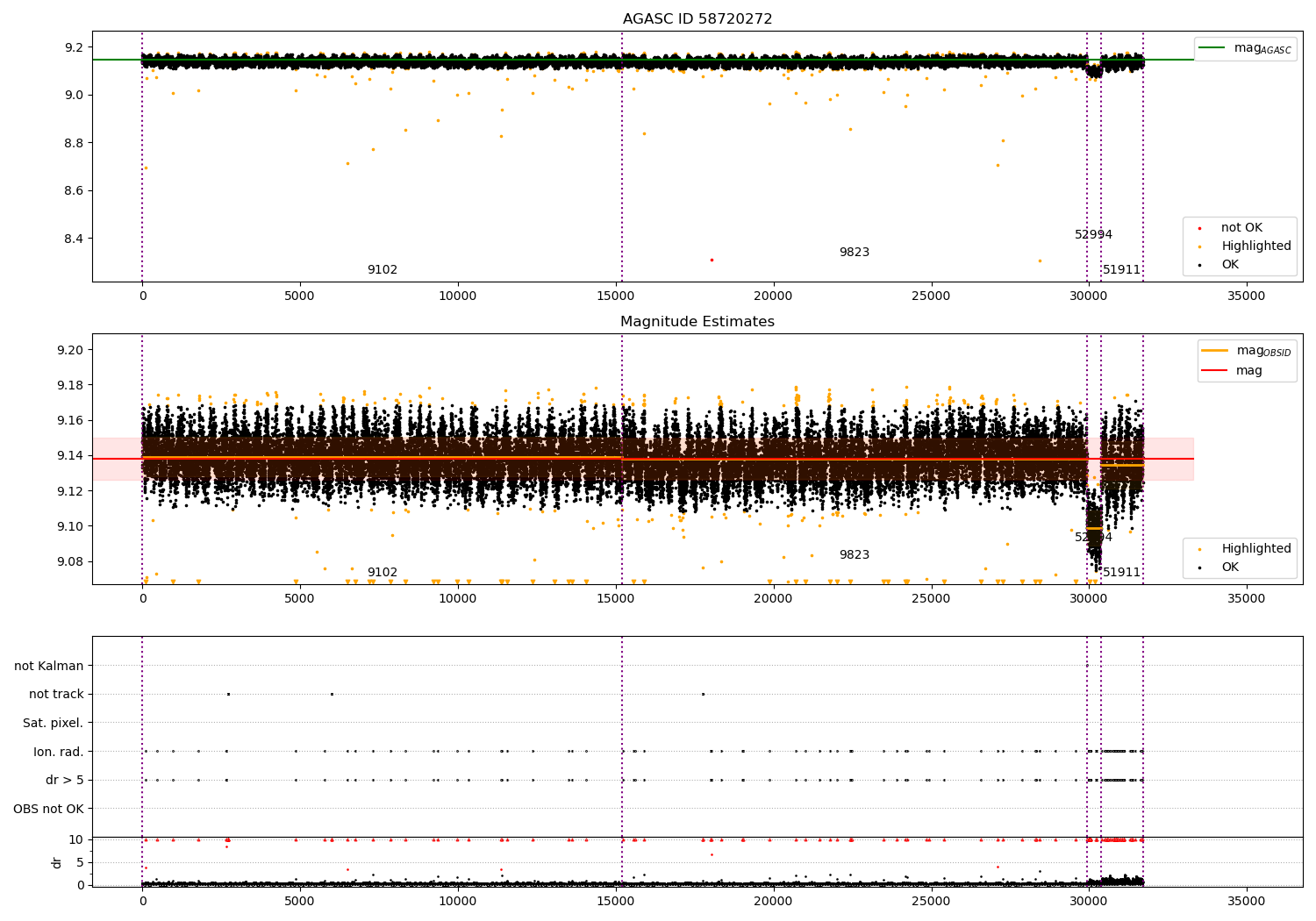Click obsid label 9823 in top plot
Screen dimensions: 1316x921
pos(855,253)
